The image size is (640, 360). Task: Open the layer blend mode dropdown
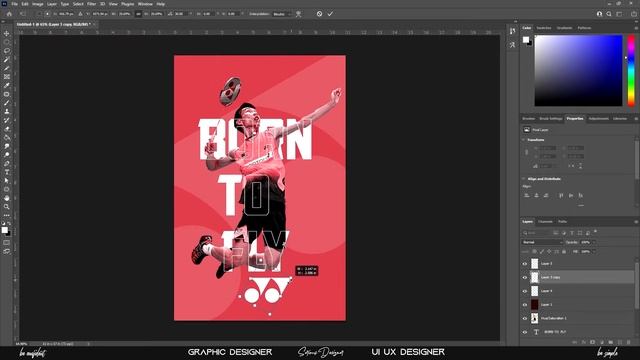click(542, 242)
